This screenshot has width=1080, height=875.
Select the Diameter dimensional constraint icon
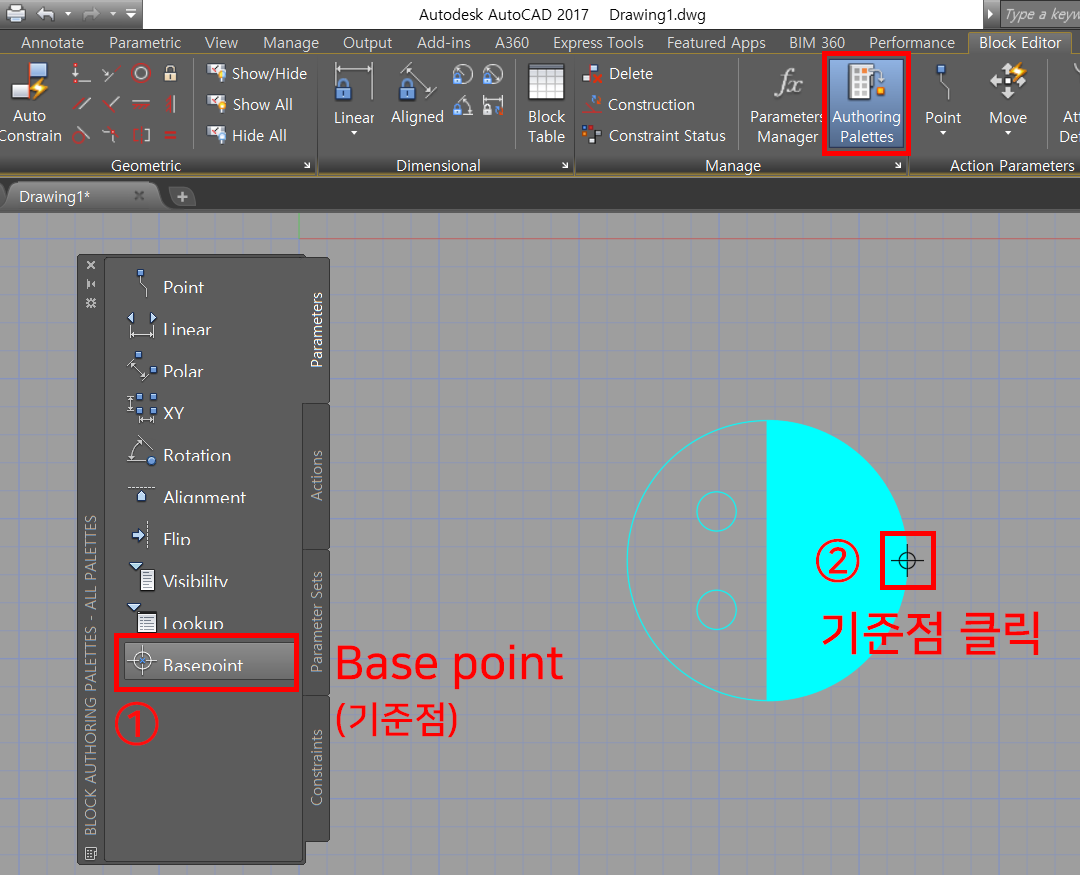pyautogui.click(x=493, y=74)
